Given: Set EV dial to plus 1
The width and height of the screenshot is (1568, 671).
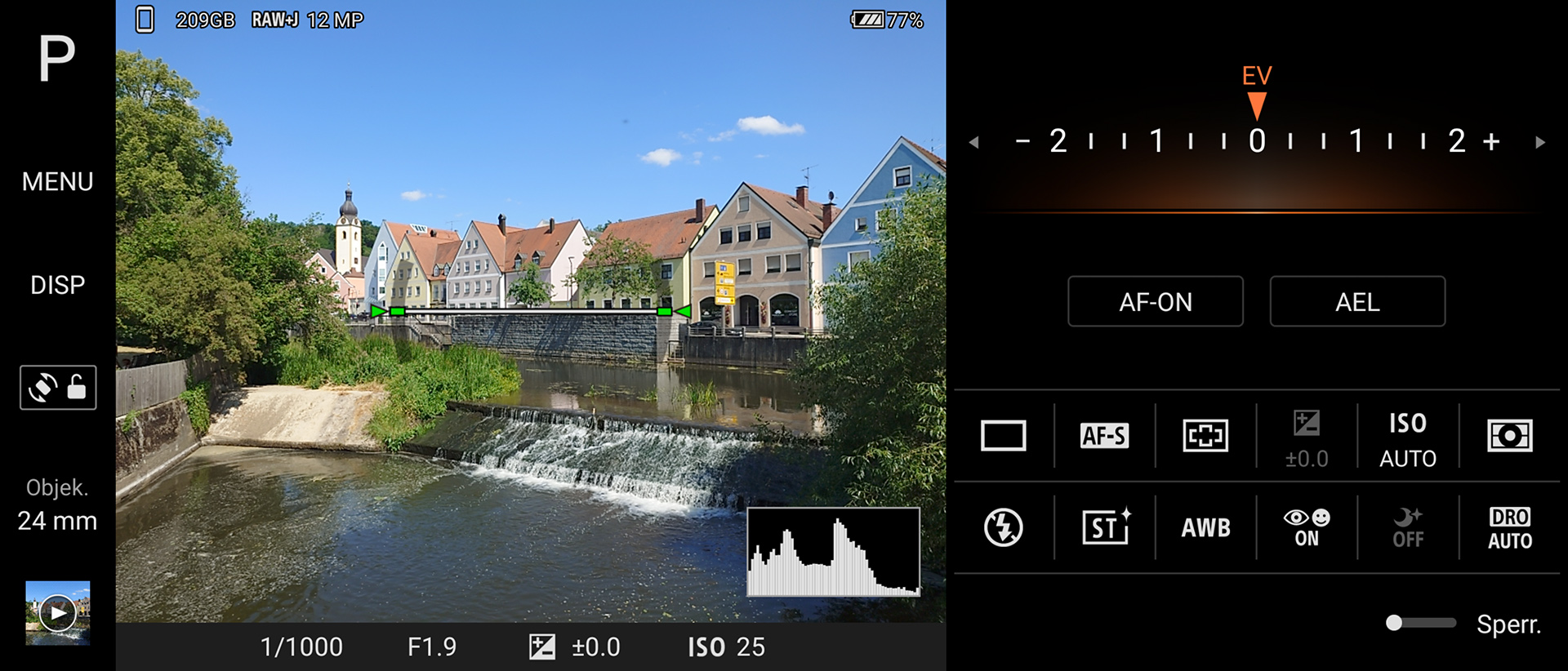Looking at the screenshot, I should point(1356,141).
